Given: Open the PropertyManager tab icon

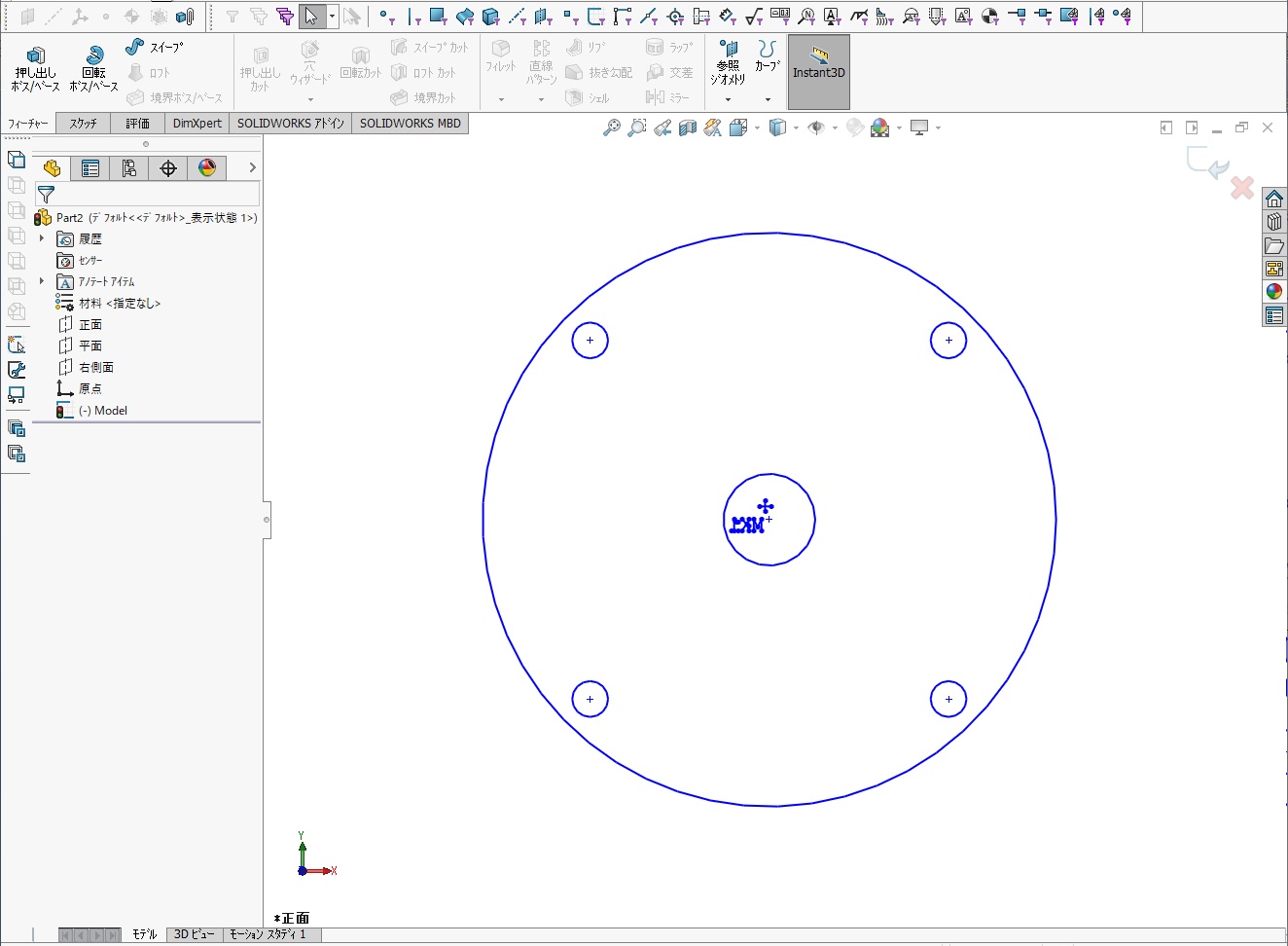Looking at the screenshot, I should click(90, 168).
